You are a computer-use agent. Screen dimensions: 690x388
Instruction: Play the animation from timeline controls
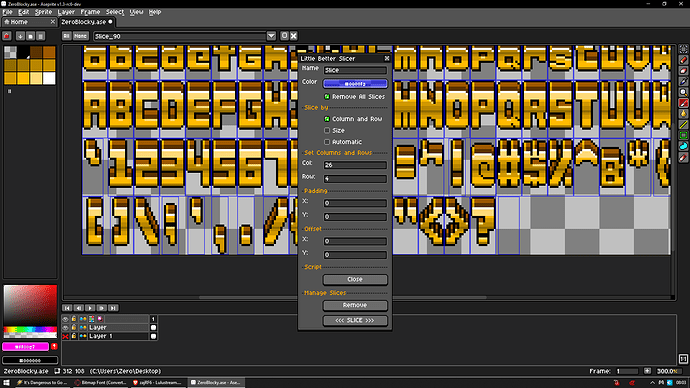(90, 308)
